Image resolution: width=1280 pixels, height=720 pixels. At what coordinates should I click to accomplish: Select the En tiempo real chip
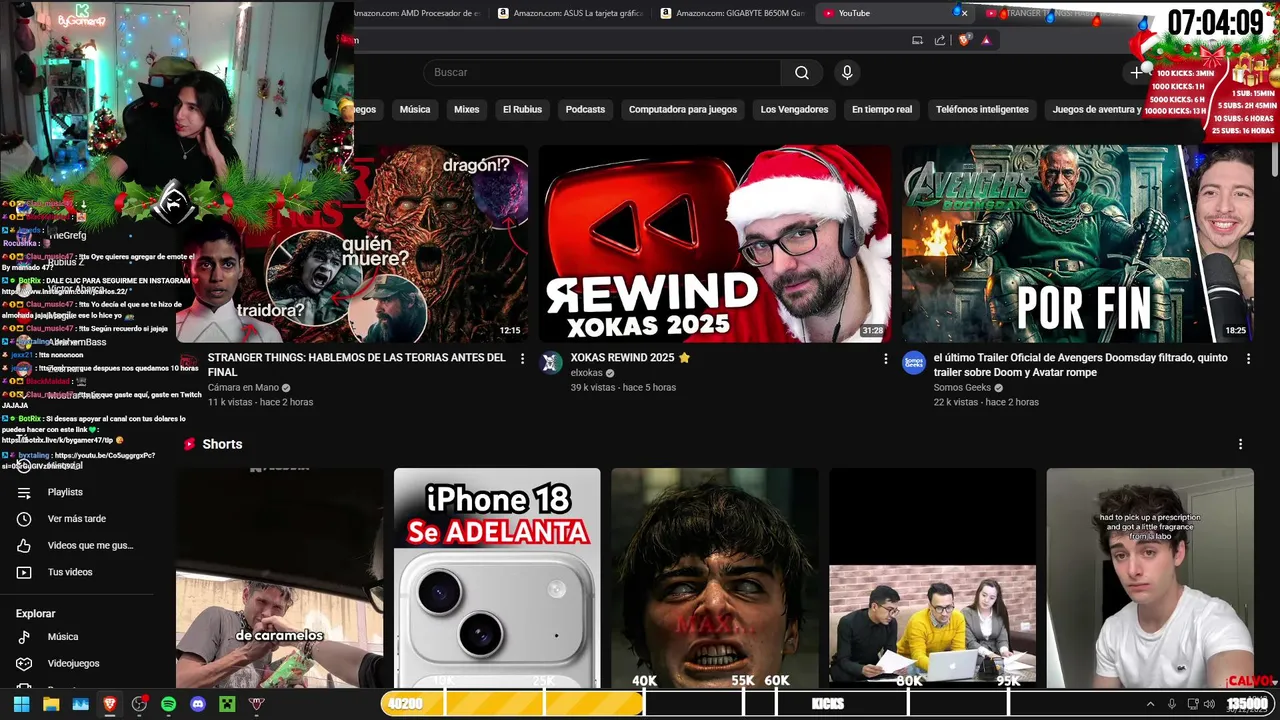click(882, 109)
